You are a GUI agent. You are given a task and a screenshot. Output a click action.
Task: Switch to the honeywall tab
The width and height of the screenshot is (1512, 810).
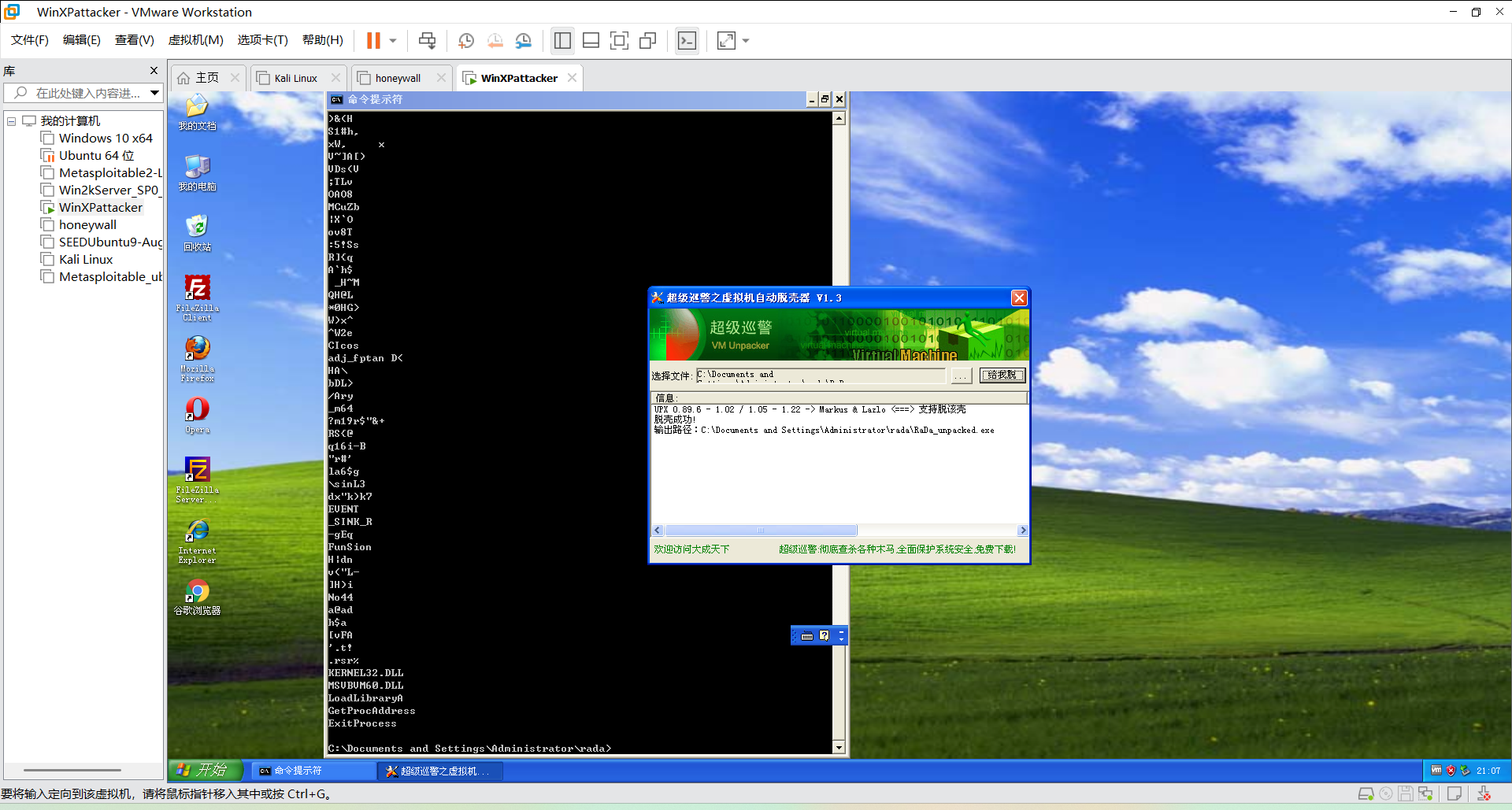[398, 78]
